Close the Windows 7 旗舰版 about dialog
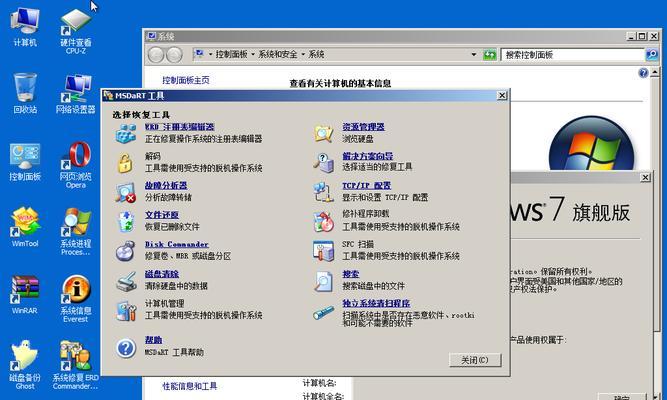 click(x=645, y=177)
